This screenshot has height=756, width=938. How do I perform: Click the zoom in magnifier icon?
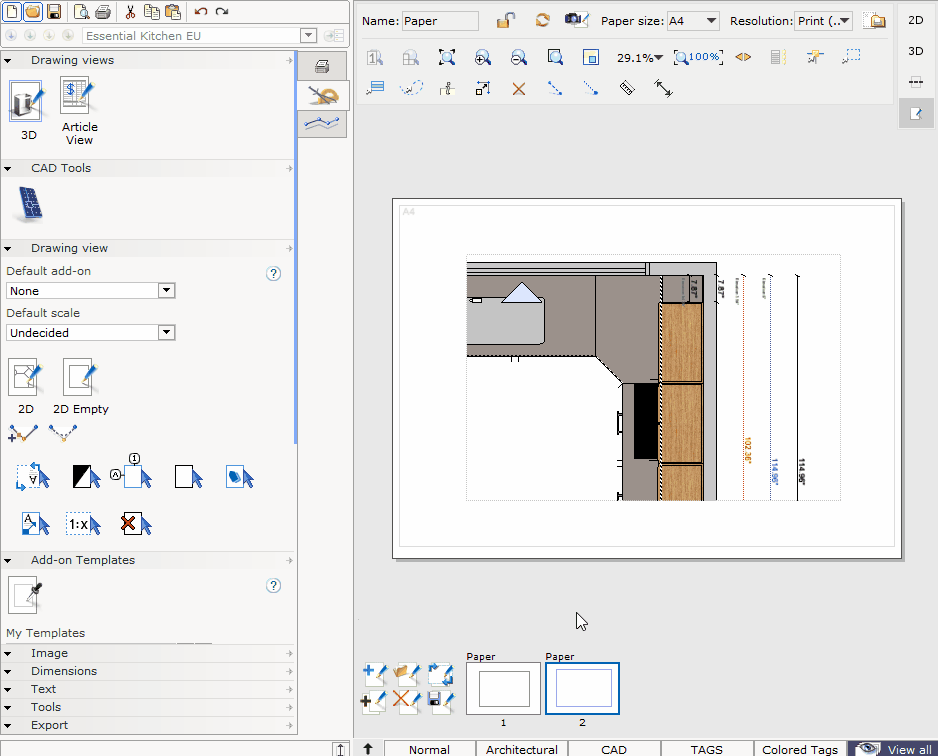click(x=482, y=57)
